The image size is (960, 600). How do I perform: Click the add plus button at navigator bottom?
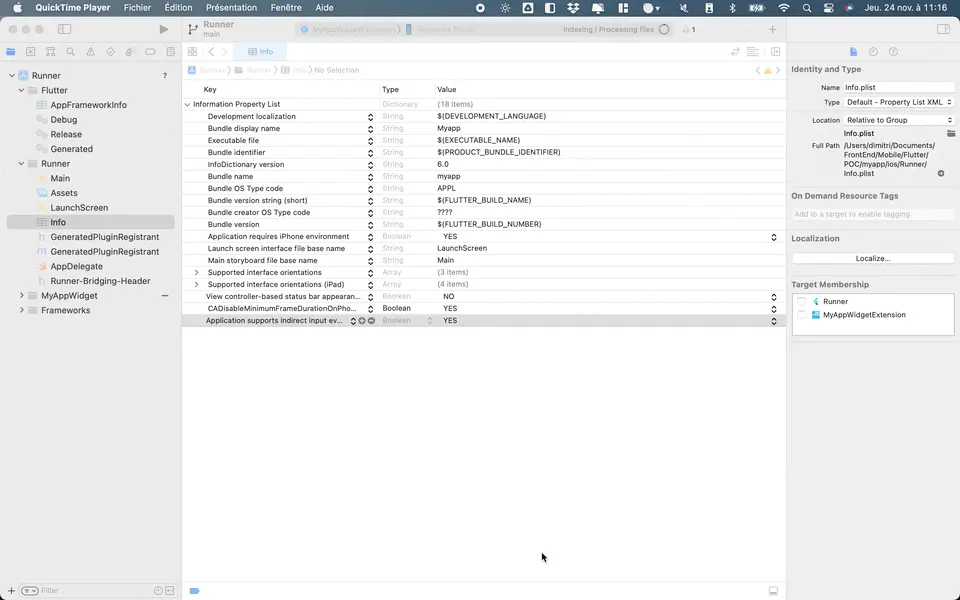coord(11,591)
